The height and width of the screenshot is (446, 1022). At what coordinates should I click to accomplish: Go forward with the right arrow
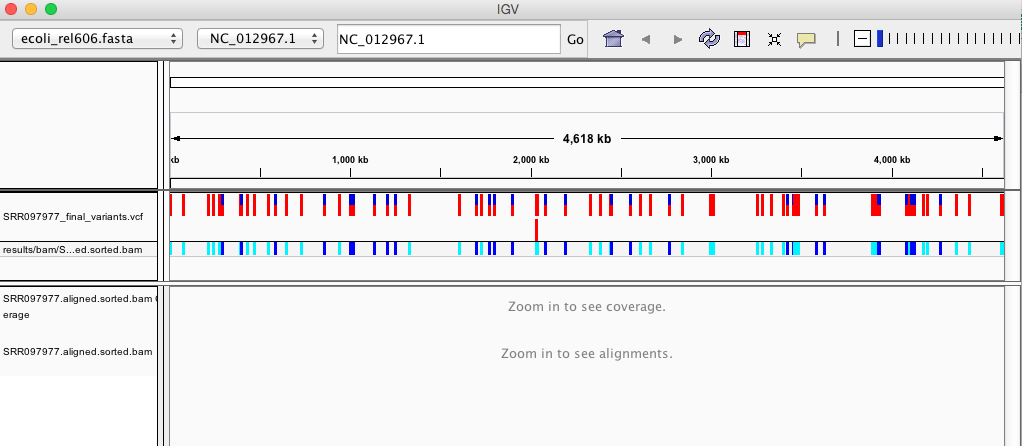tap(678, 39)
